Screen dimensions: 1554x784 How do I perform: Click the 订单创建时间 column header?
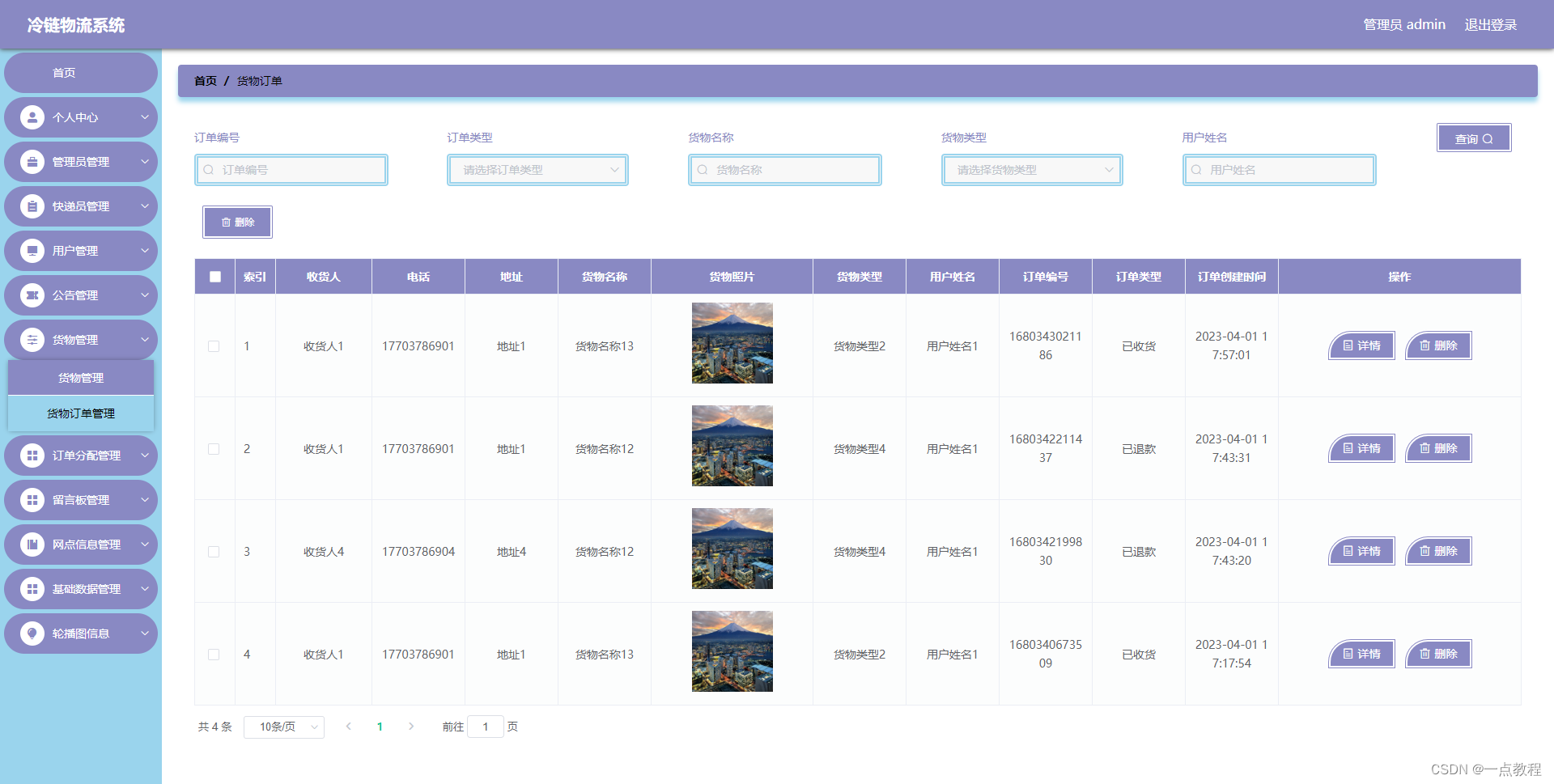(x=1232, y=277)
